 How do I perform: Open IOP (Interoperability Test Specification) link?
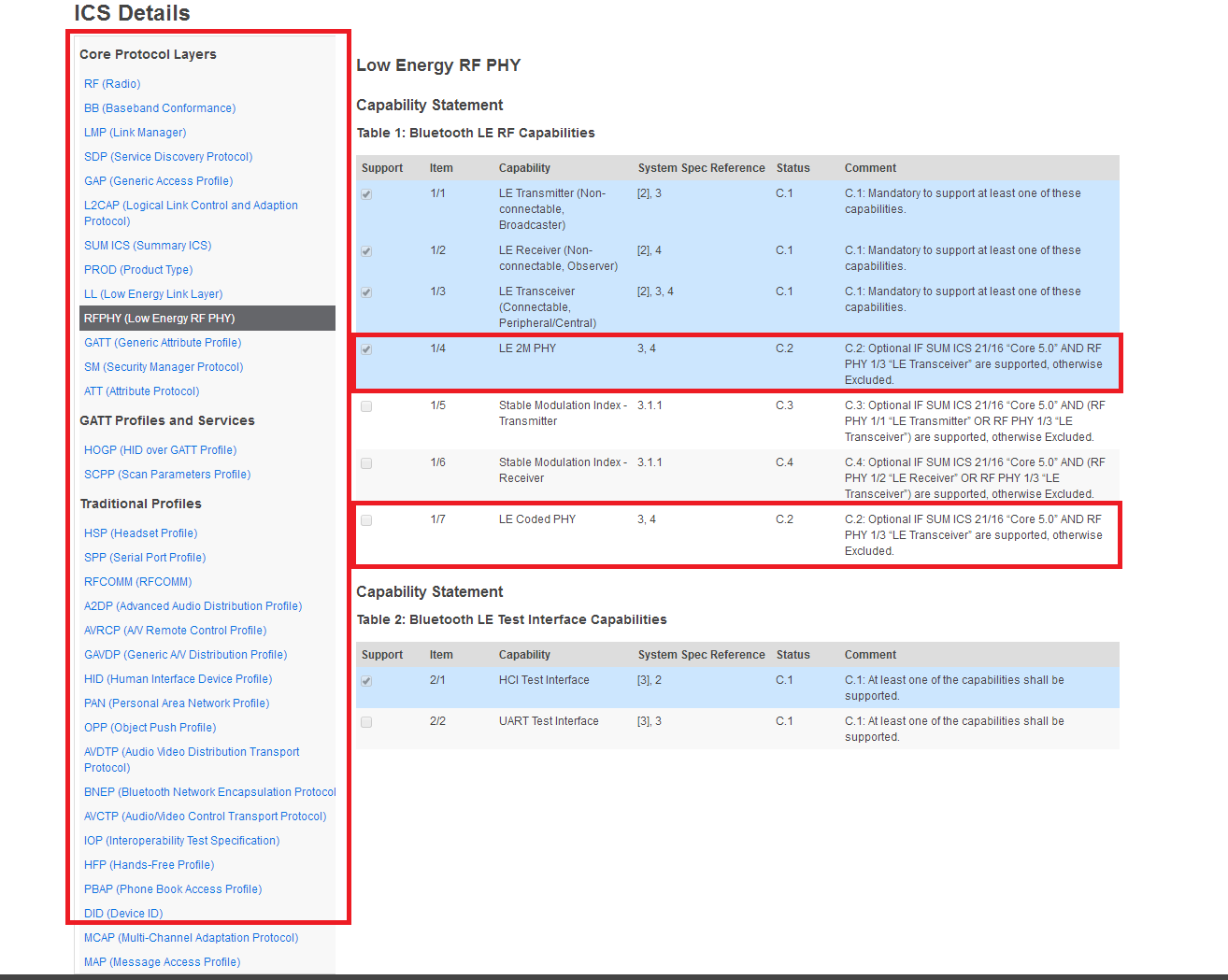click(182, 841)
